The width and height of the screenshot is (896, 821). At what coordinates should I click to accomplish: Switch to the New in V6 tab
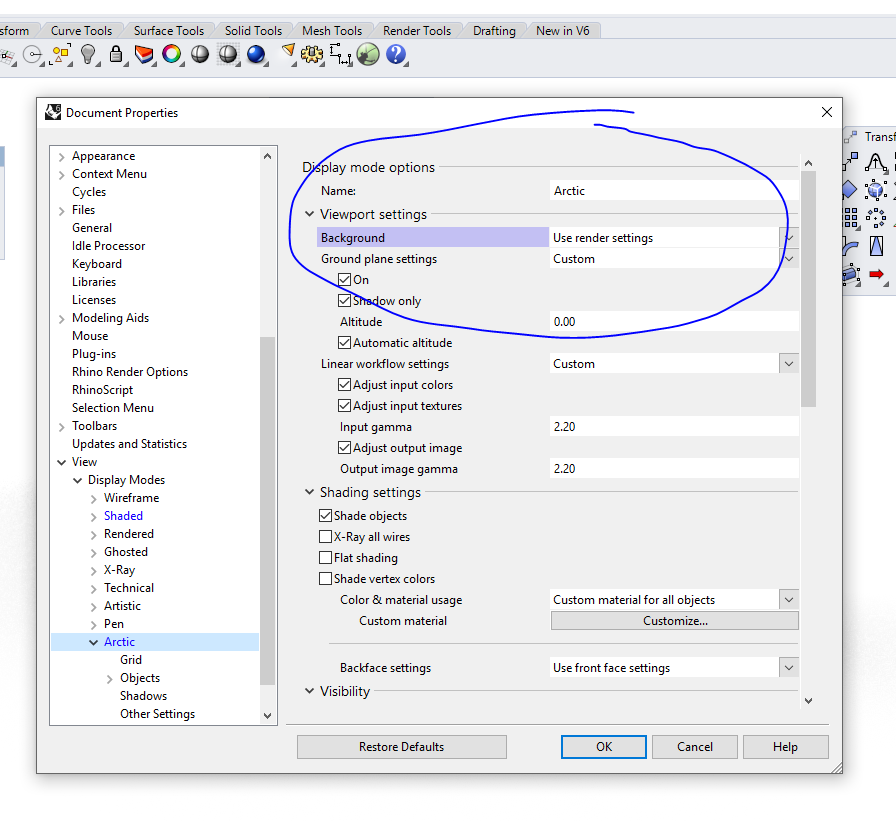click(x=562, y=31)
